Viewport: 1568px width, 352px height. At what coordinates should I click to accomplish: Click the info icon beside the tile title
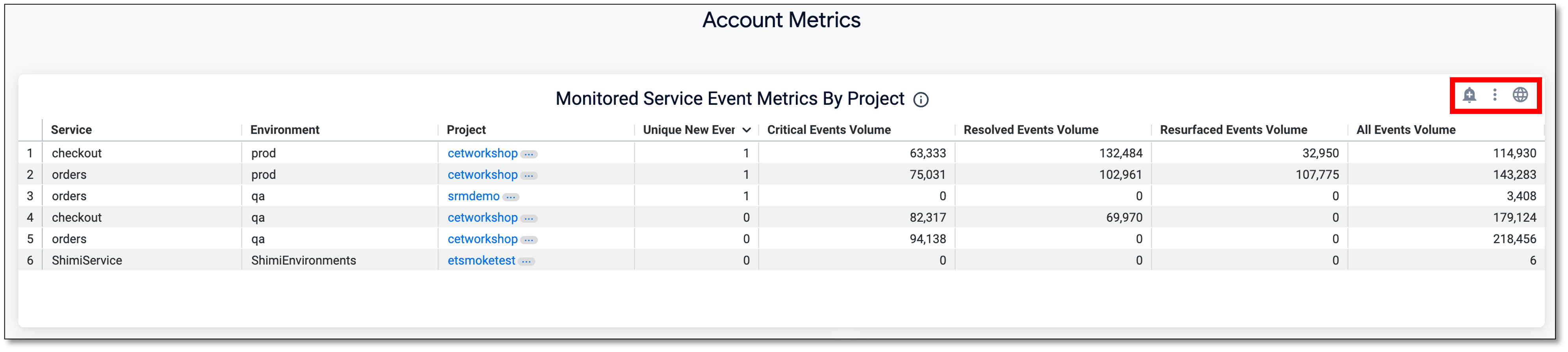(920, 100)
